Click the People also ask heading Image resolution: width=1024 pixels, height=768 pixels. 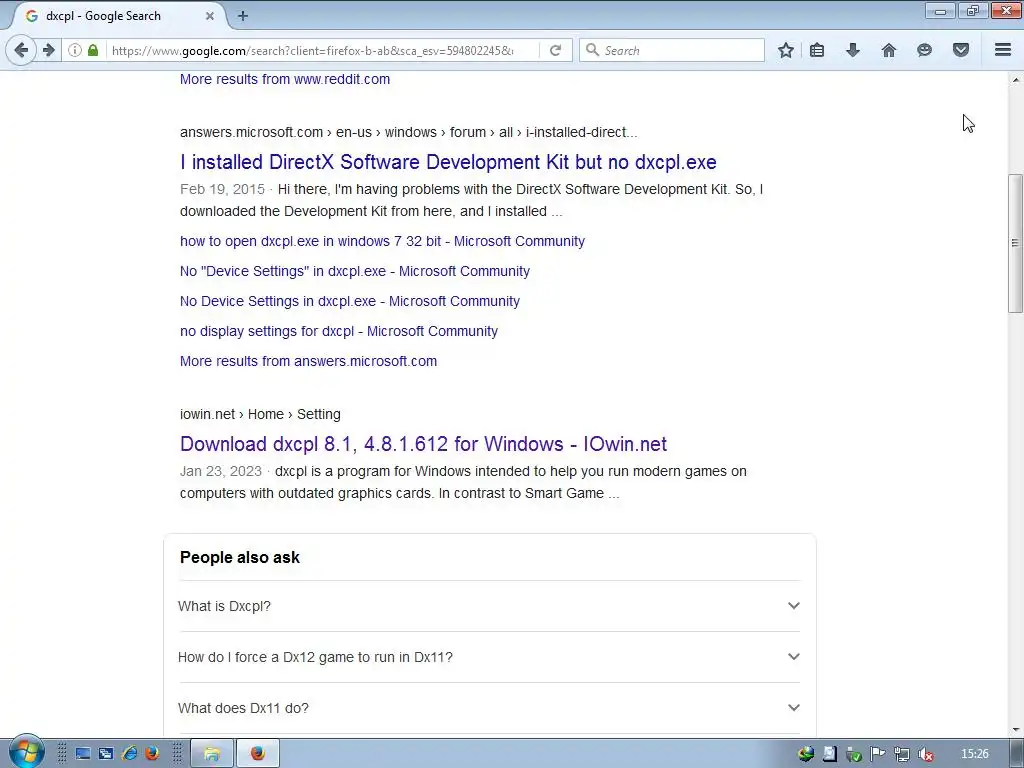[x=240, y=557]
